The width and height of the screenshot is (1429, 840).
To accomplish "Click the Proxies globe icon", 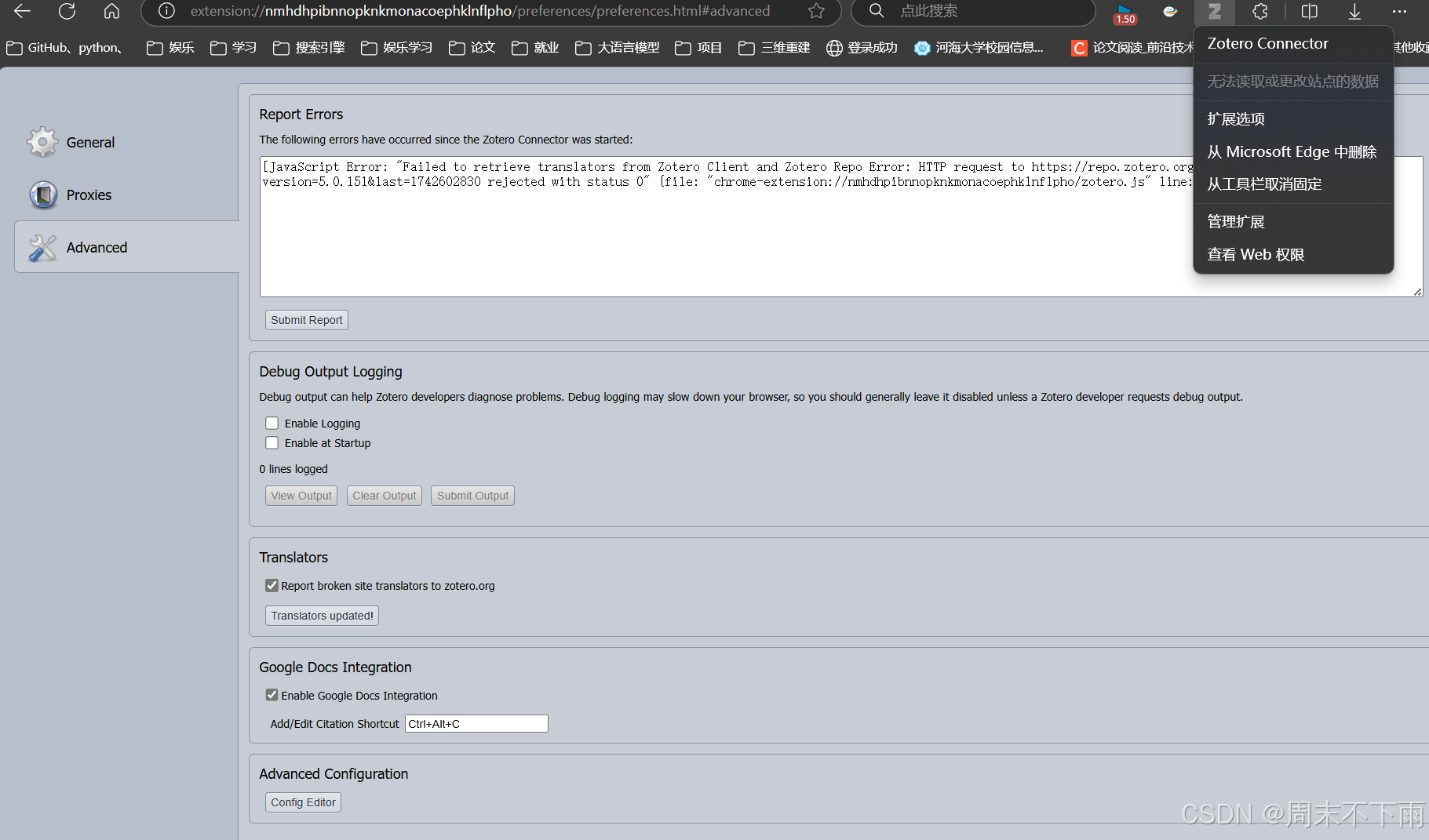I will coord(43,195).
